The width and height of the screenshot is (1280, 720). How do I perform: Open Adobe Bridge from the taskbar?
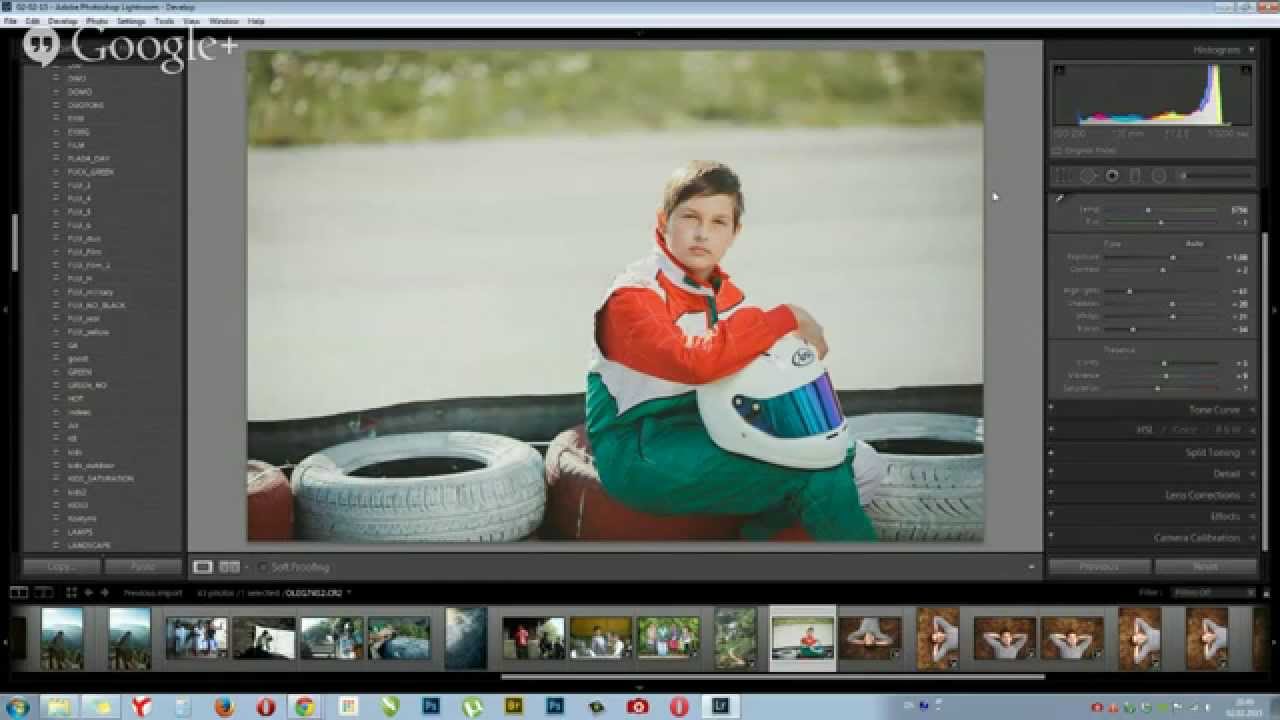(514, 706)
